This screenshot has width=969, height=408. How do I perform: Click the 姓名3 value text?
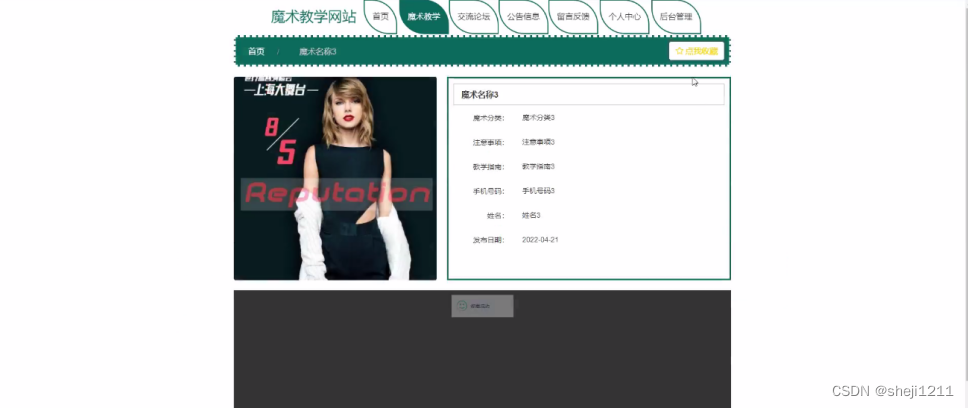point(531,215)
